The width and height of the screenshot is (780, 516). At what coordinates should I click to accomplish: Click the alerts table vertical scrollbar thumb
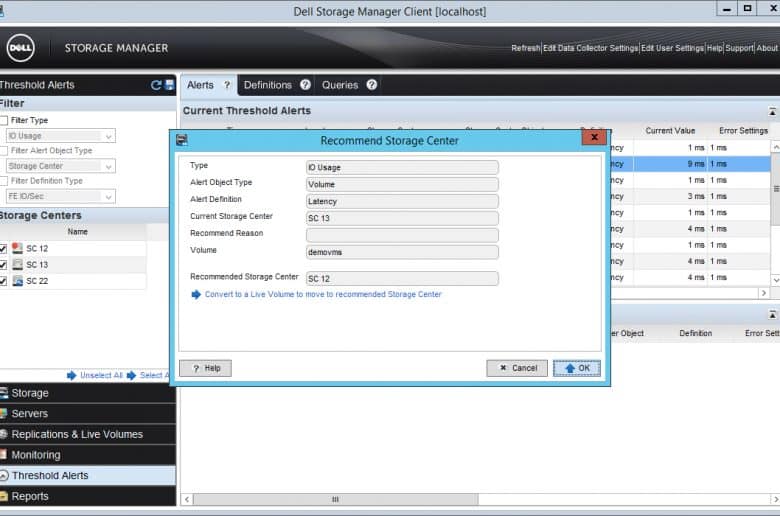[x=776, y=189]
